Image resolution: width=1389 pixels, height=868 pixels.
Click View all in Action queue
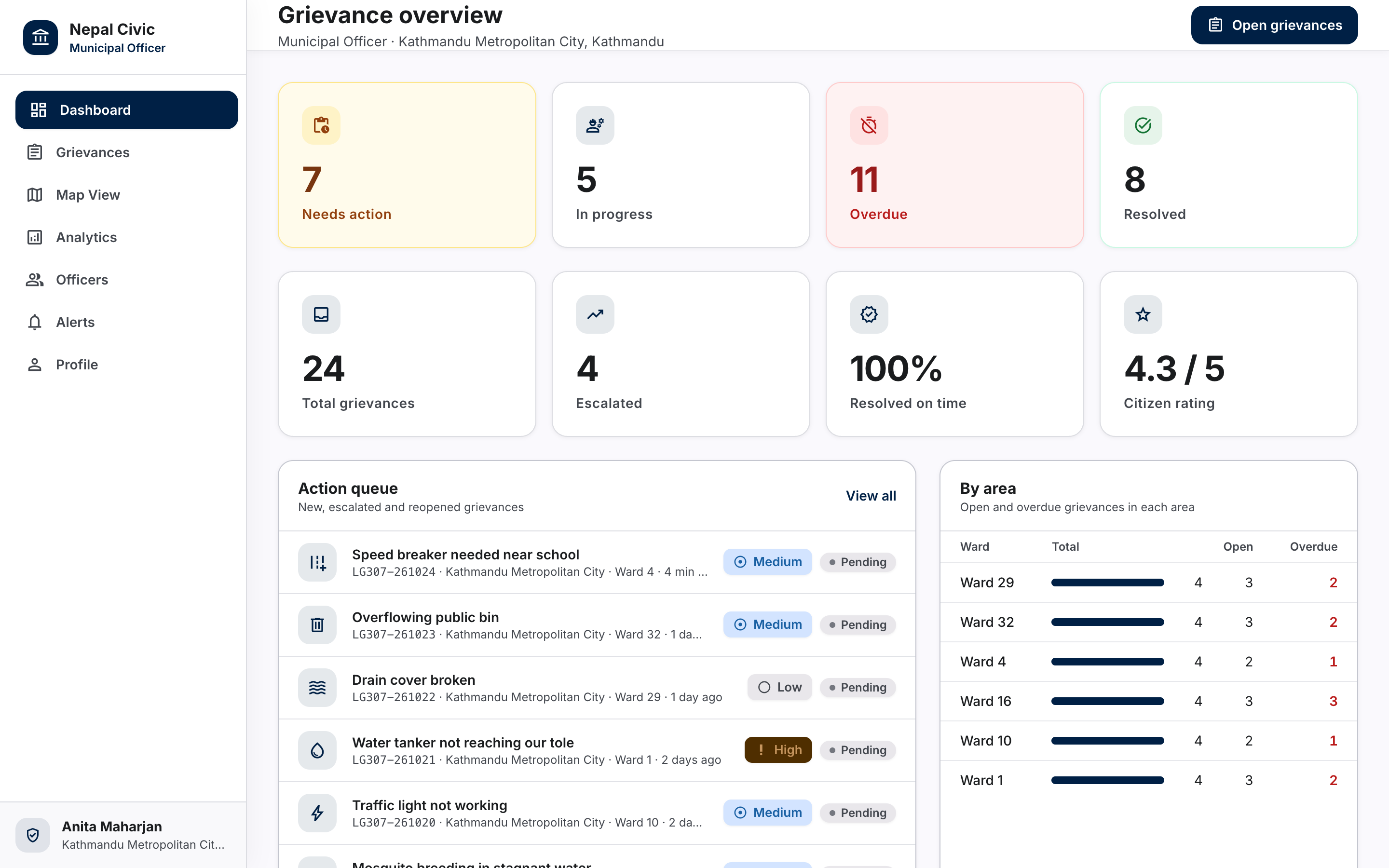coord(870,495)
